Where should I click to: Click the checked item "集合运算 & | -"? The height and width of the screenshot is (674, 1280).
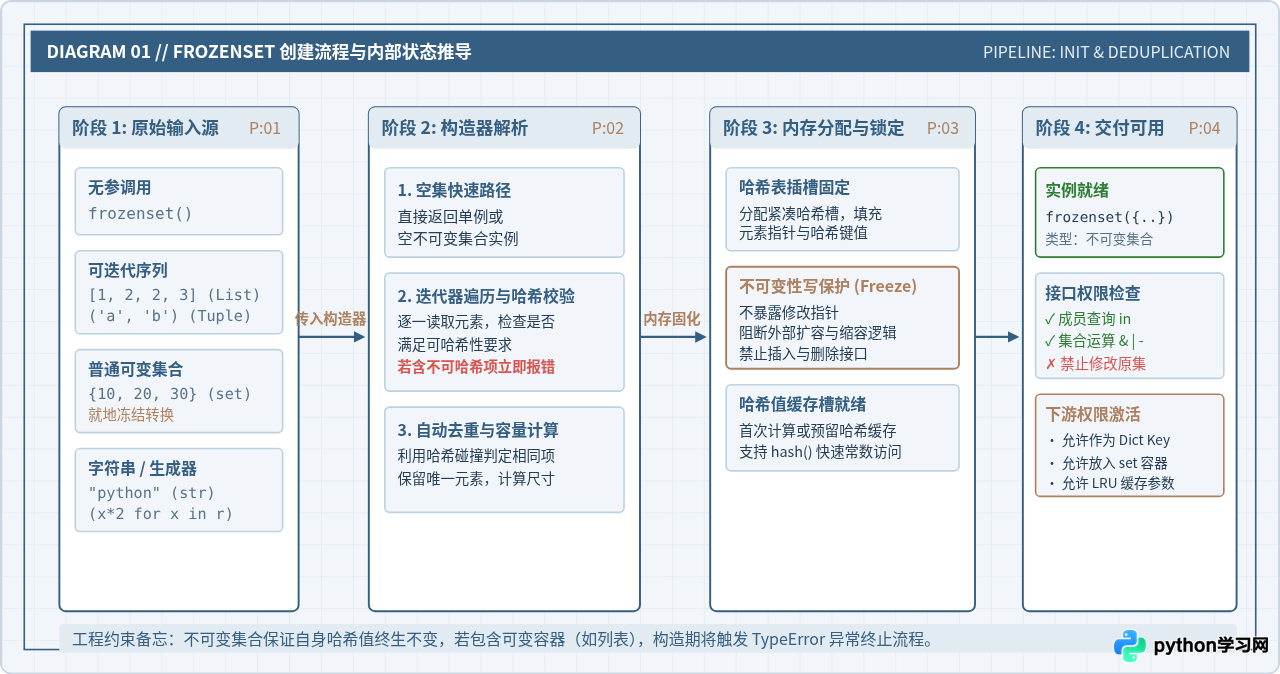coord(1101,341)
